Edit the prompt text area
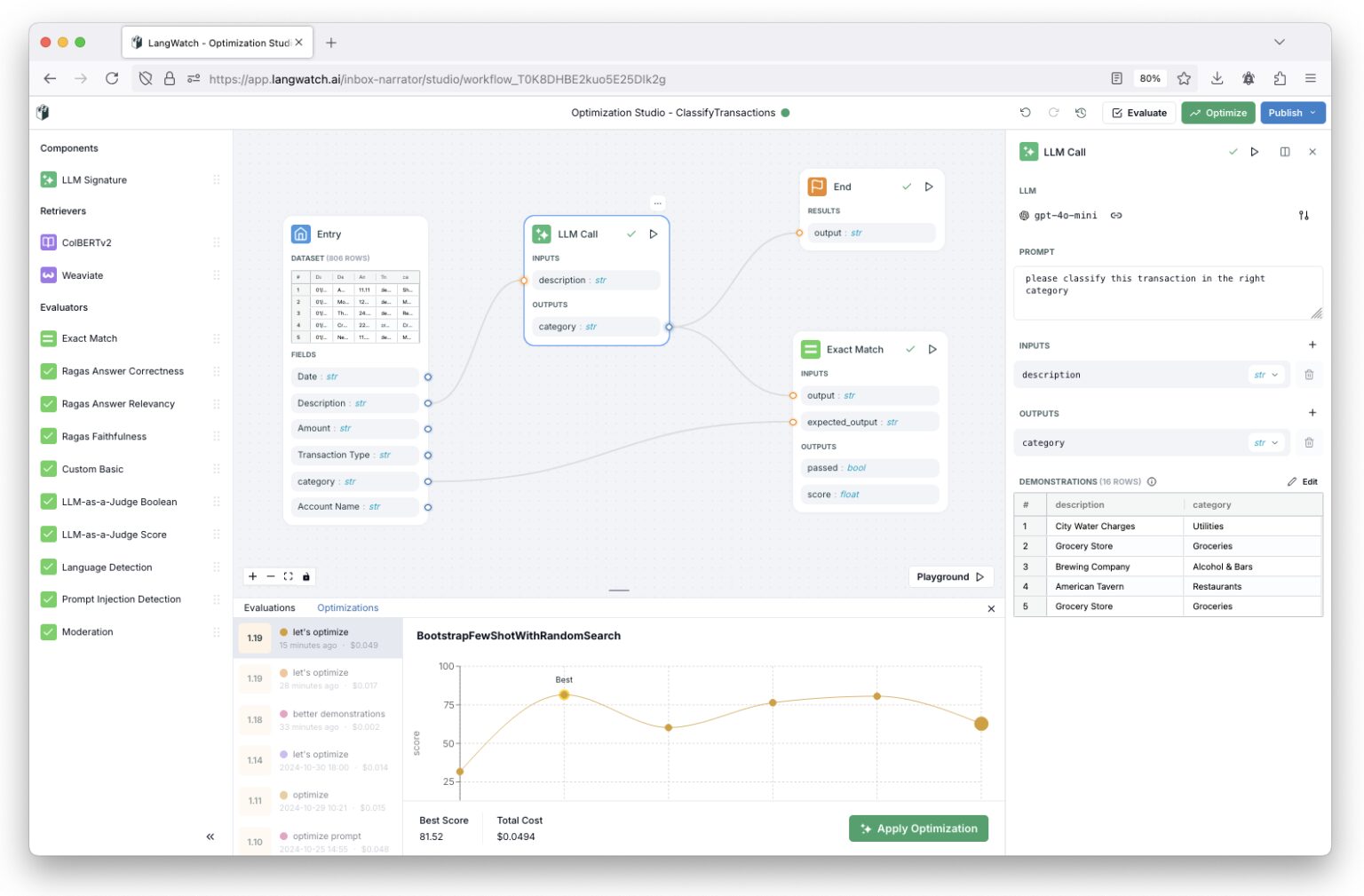The width and height of the screenshot is (1364, 896). (1168, 291)
